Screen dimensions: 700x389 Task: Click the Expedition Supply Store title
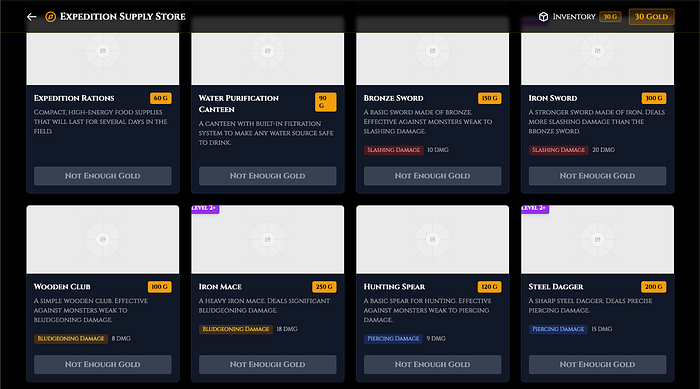pos(122,17)
